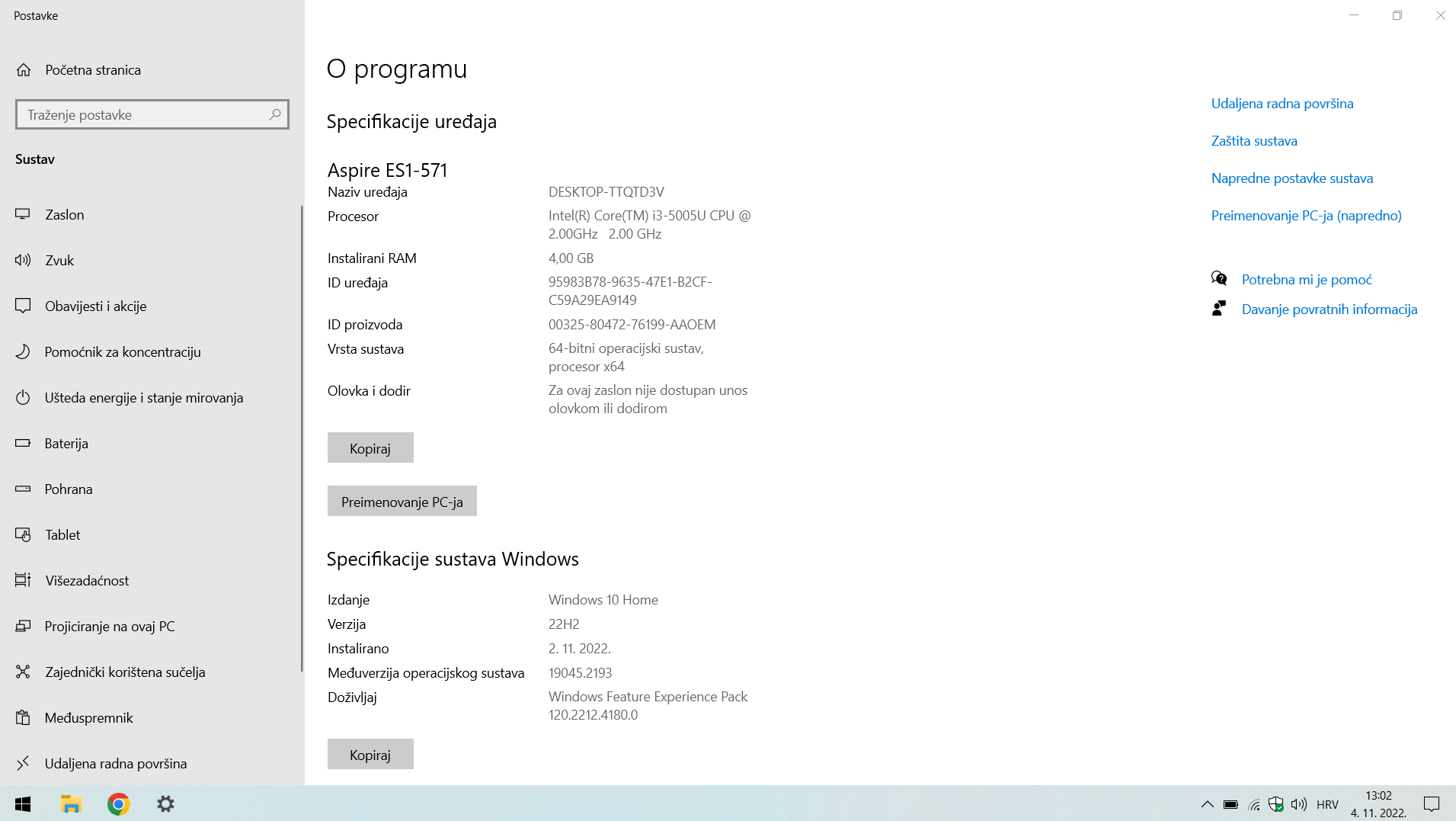
Task: Open Windows Security shield tray icon
Action: click(1276, 804)
